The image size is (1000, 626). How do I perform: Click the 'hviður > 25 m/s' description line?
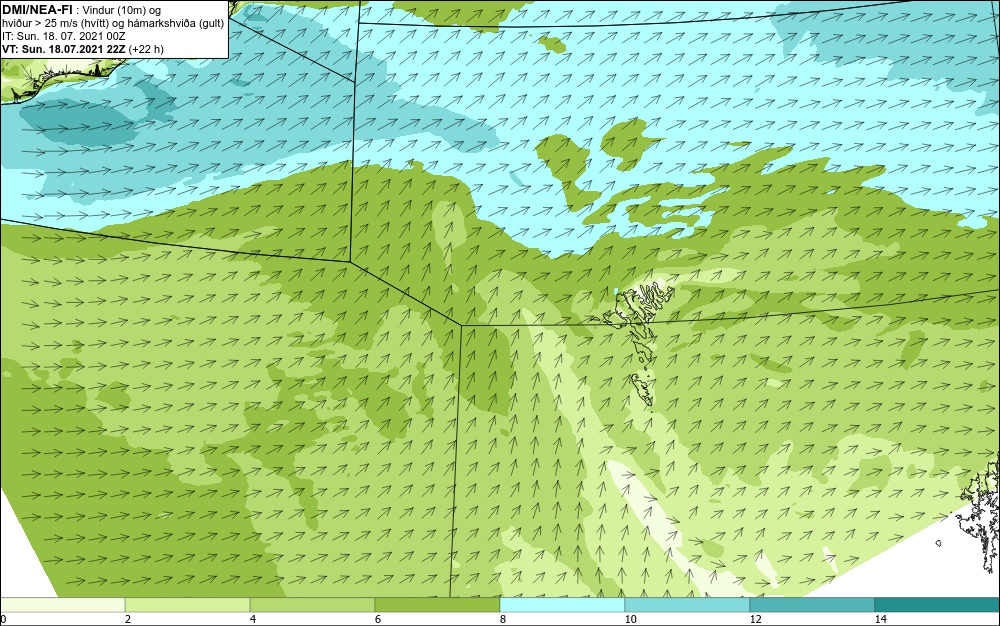(113, 24)
